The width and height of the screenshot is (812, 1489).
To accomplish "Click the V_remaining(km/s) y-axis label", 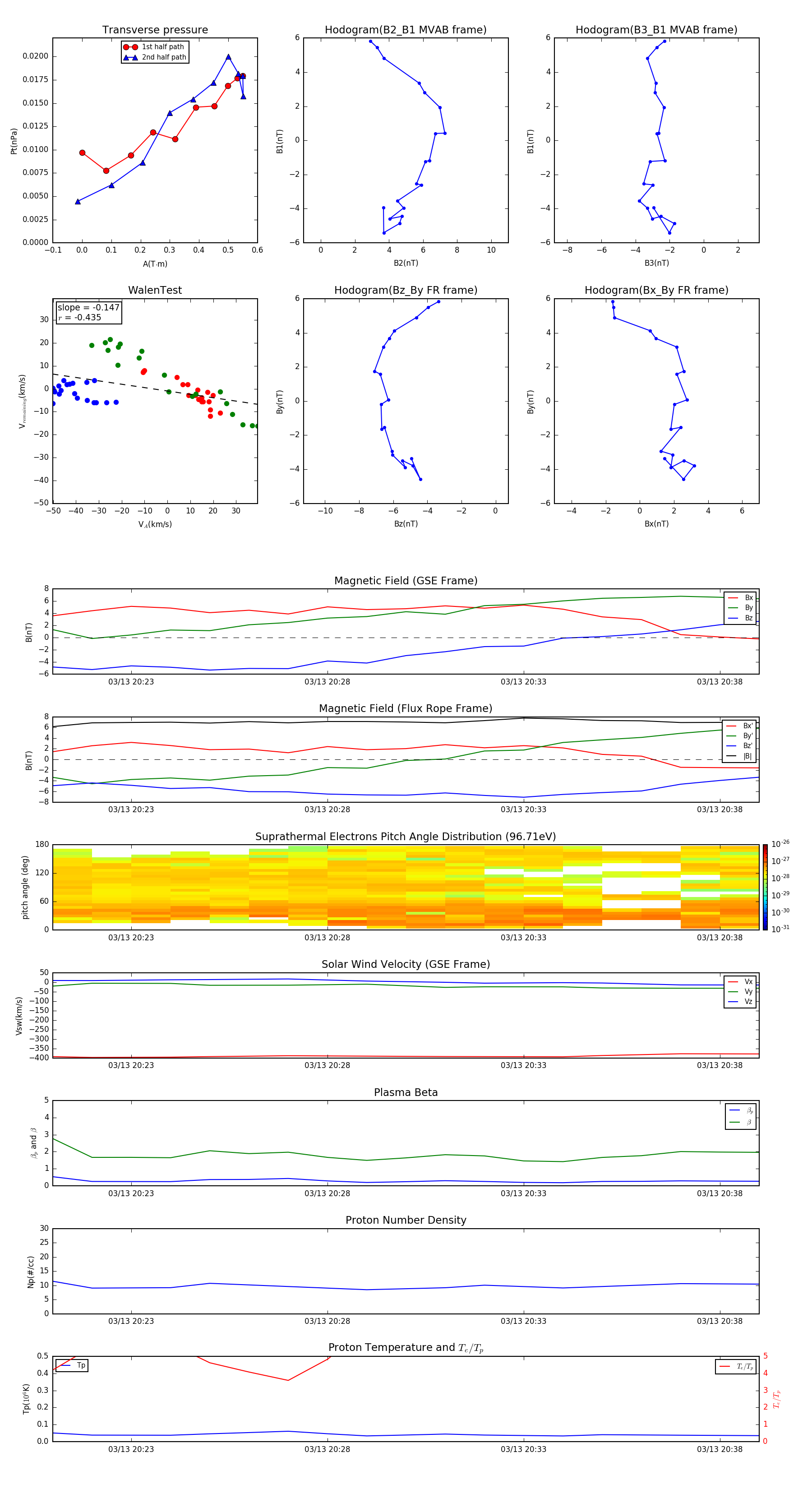I will pyautogui.click(x=22, y=401).
